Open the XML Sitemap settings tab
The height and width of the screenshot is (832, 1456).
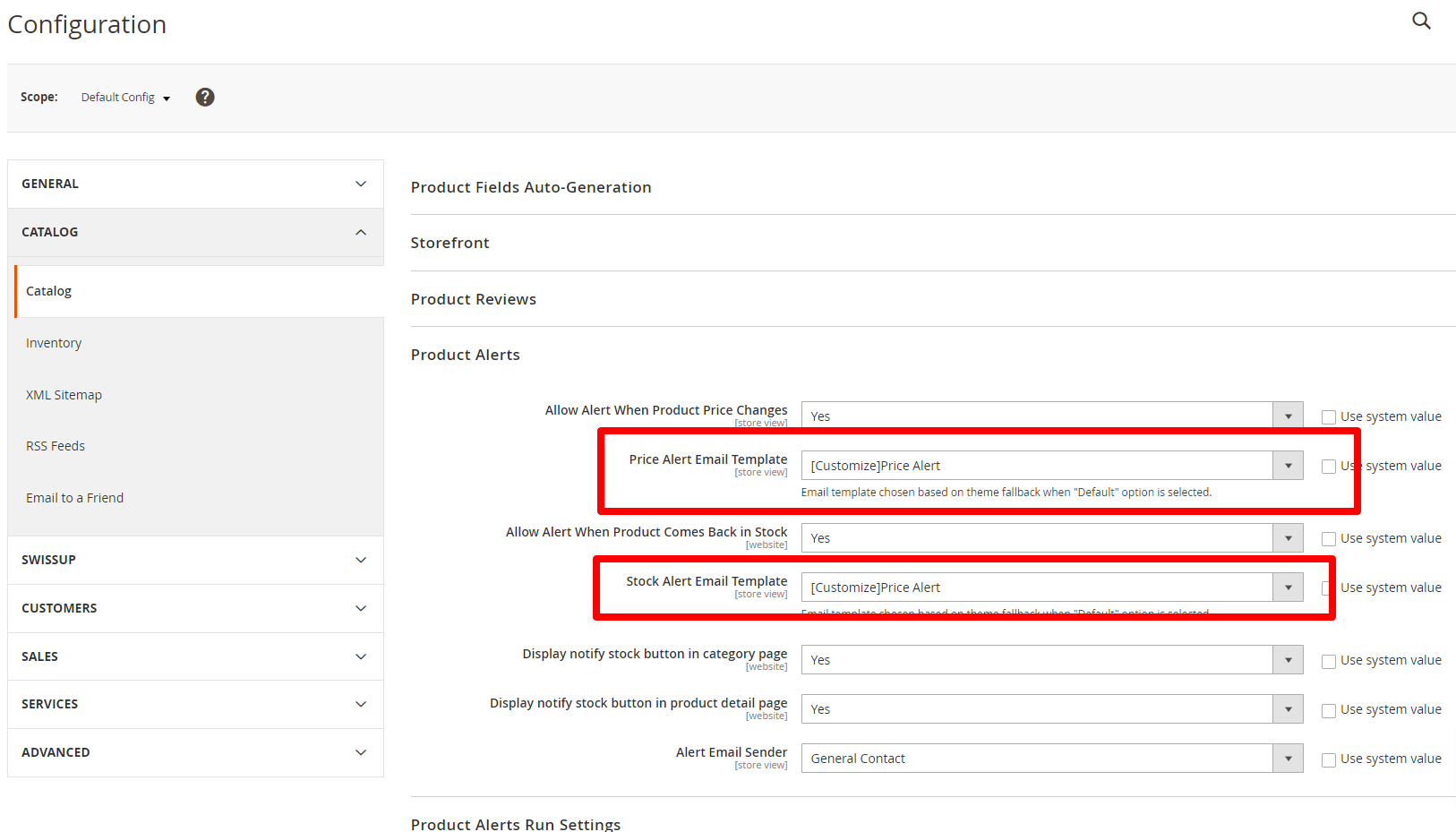point(64,395)
